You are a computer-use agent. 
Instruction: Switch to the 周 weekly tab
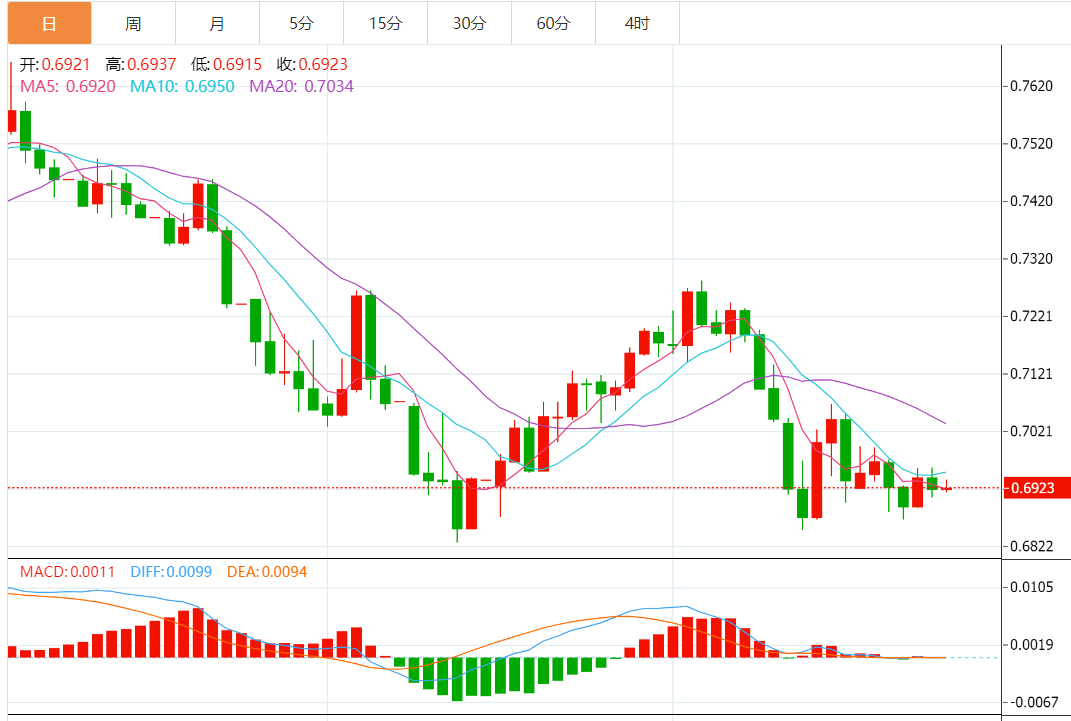click(x=133, y=23)
